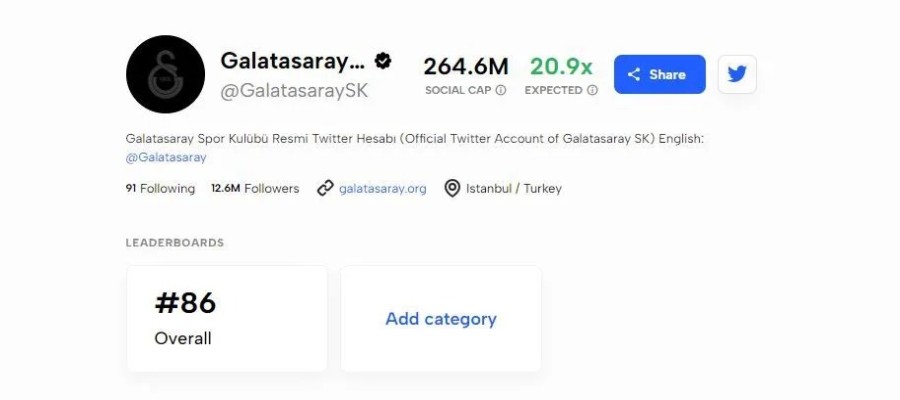Image resolution: width=900 pixels, height=400 pixels.
Task: Click the green 20.9x expected value
Action: pyautogui.click(x=561, y=66)
